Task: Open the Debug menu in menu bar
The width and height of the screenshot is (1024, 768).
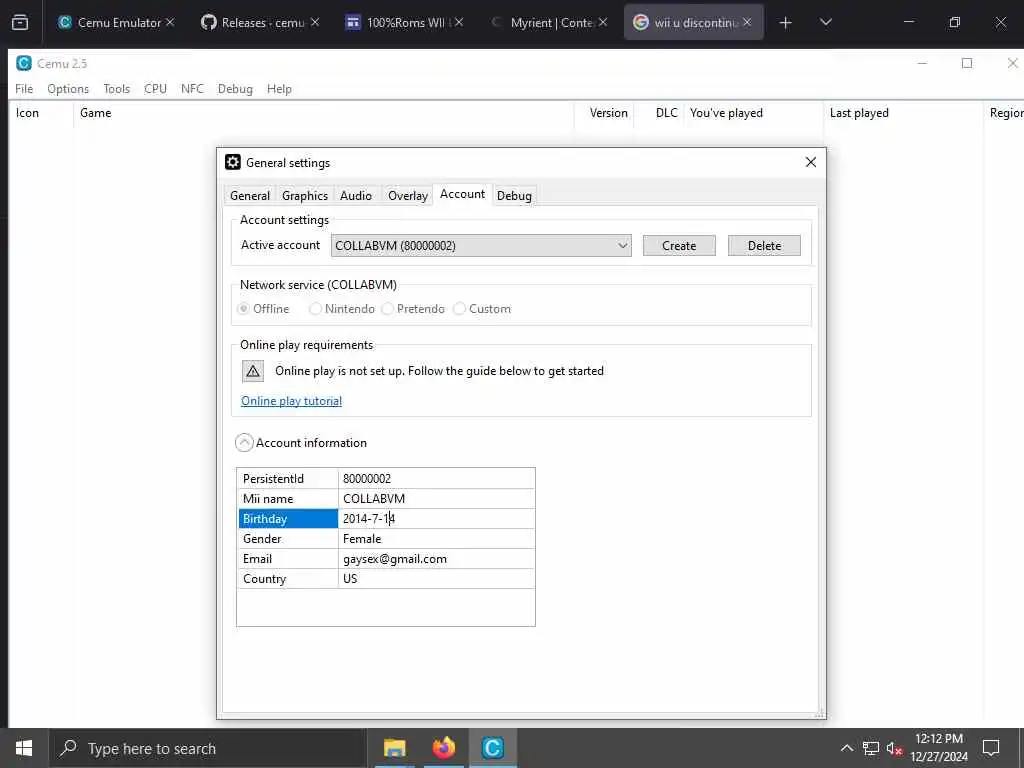Action: pyautogui.click(x=235, y=89)
